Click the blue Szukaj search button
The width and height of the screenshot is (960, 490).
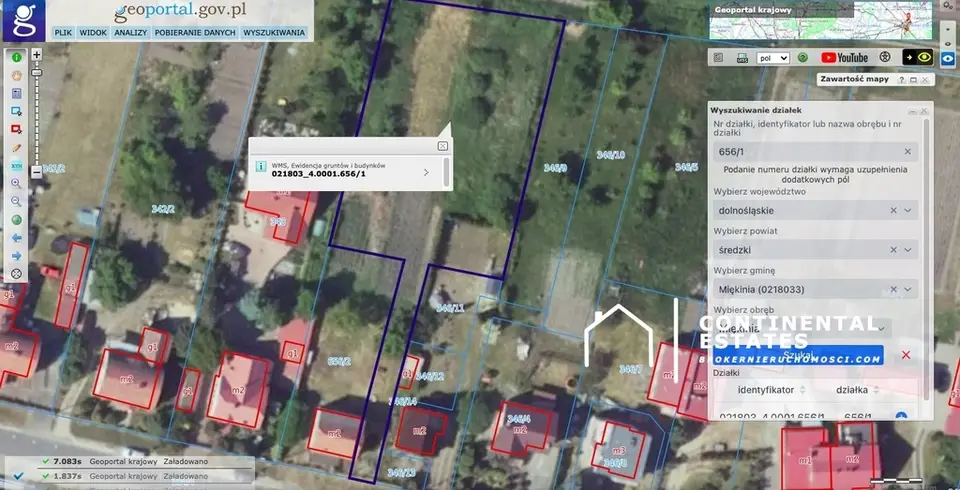[798, 355]
